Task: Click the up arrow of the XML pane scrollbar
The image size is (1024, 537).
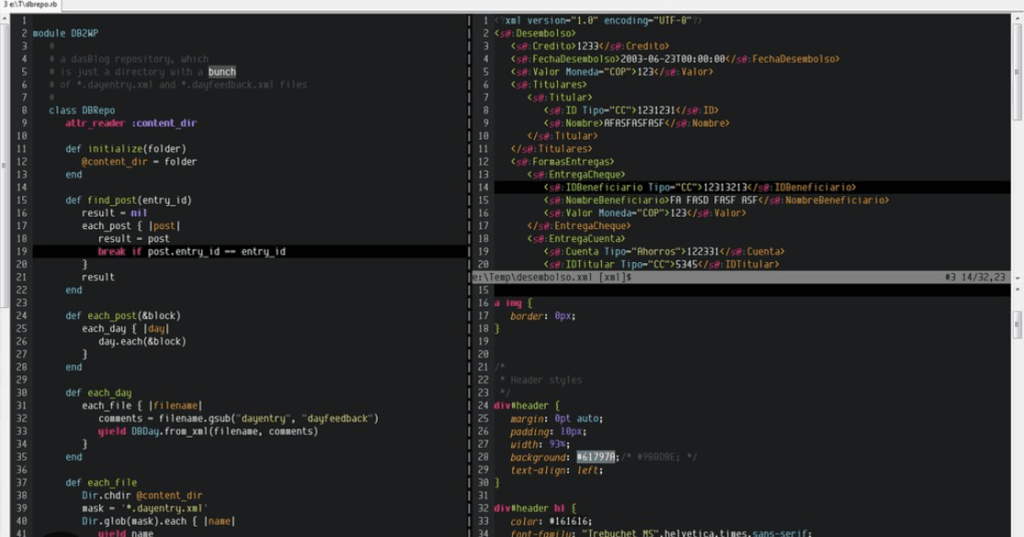Action: pyautogui.click(x=1017, y=20)
